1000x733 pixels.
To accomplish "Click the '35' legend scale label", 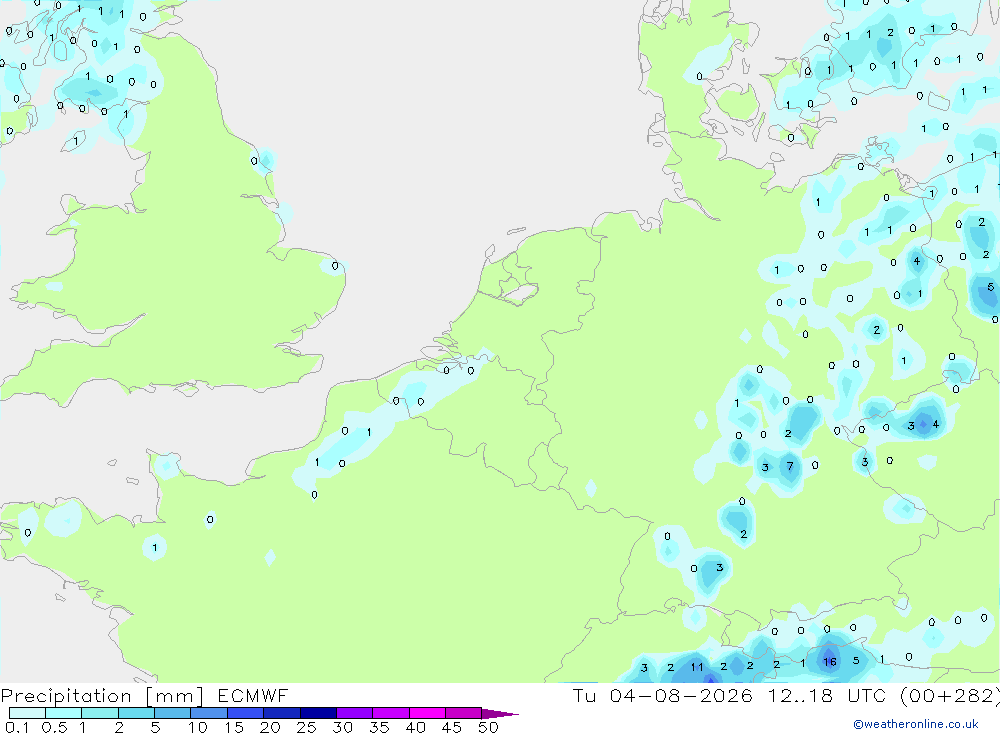I will point(379,727).
